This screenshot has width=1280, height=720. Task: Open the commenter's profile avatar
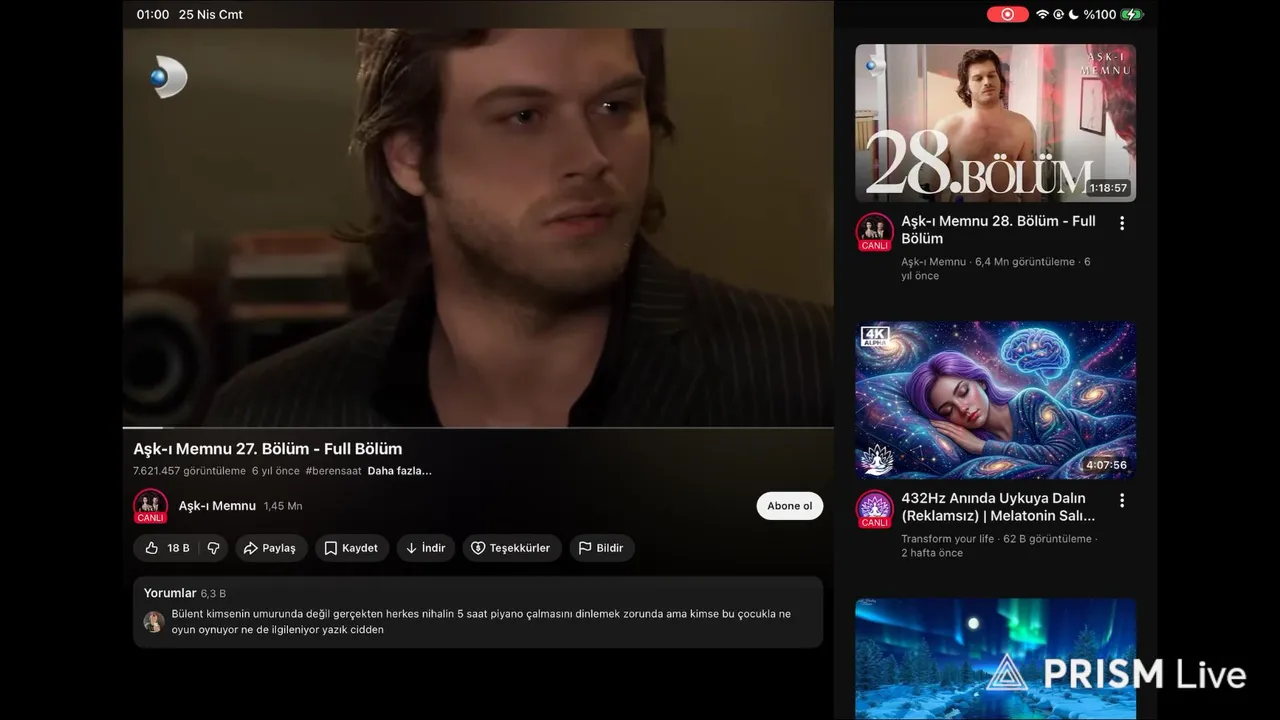[154, 622]
